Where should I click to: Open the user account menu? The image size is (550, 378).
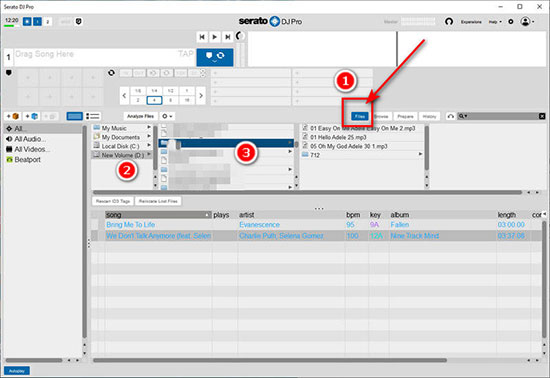point(527,22)
